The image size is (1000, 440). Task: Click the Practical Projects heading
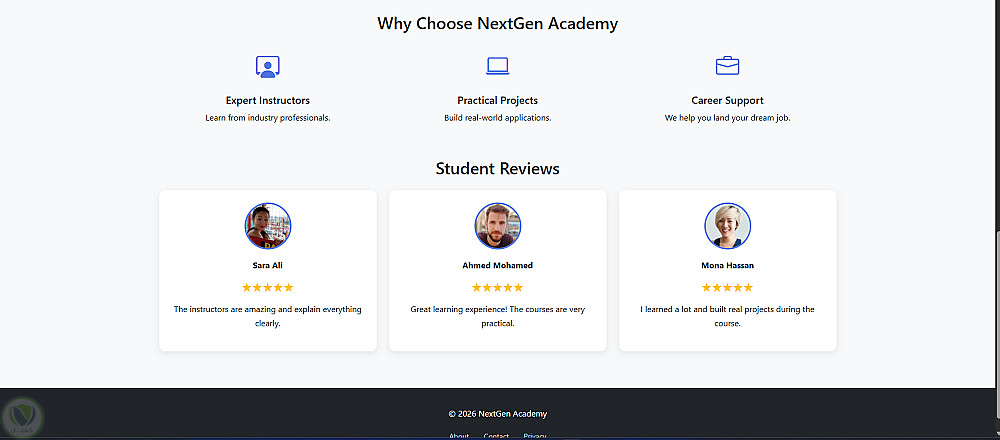tap(497, 101)
